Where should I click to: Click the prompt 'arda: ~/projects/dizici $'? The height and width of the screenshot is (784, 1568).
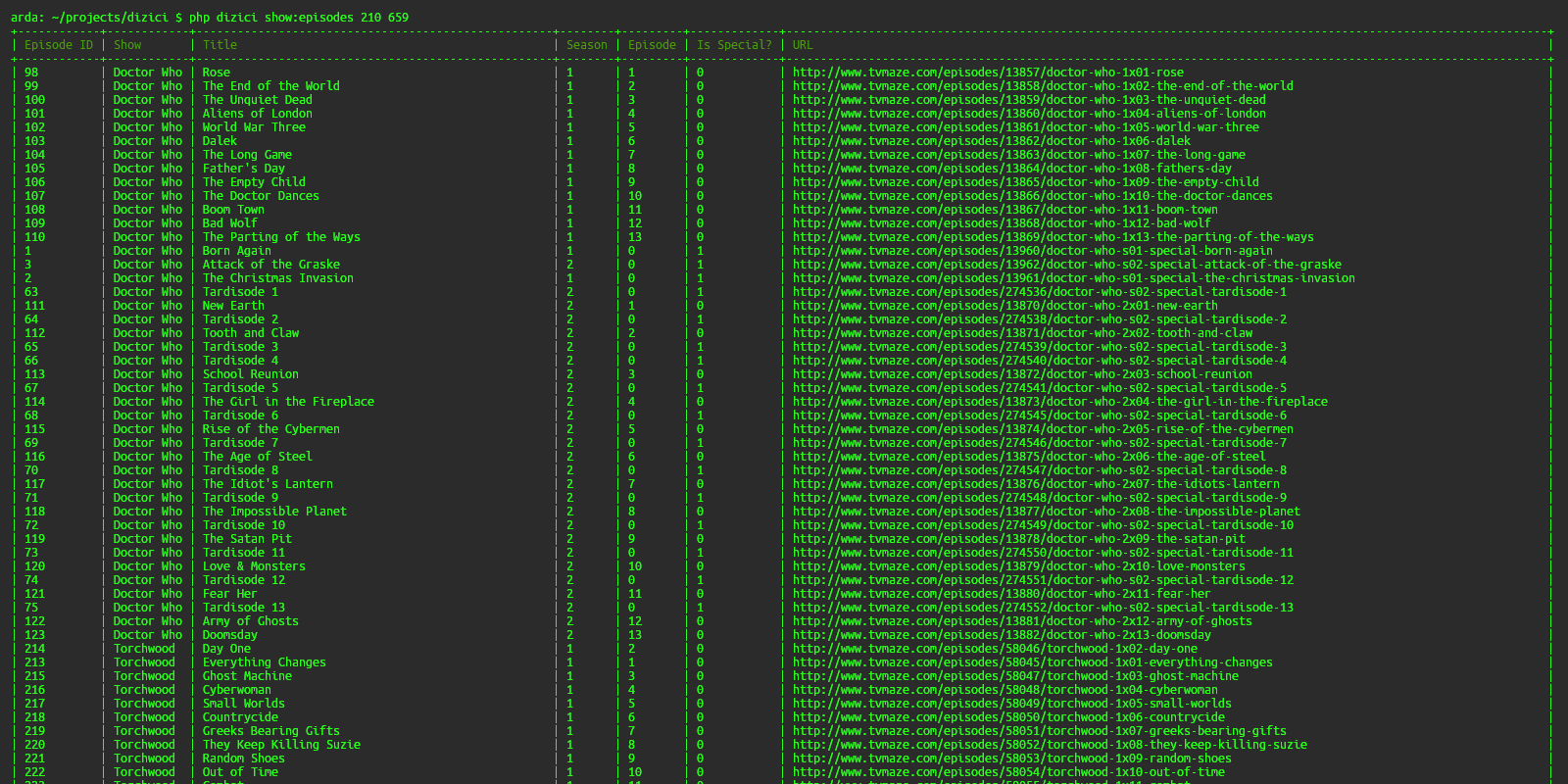pyautogui.click(x=96, y=18)
